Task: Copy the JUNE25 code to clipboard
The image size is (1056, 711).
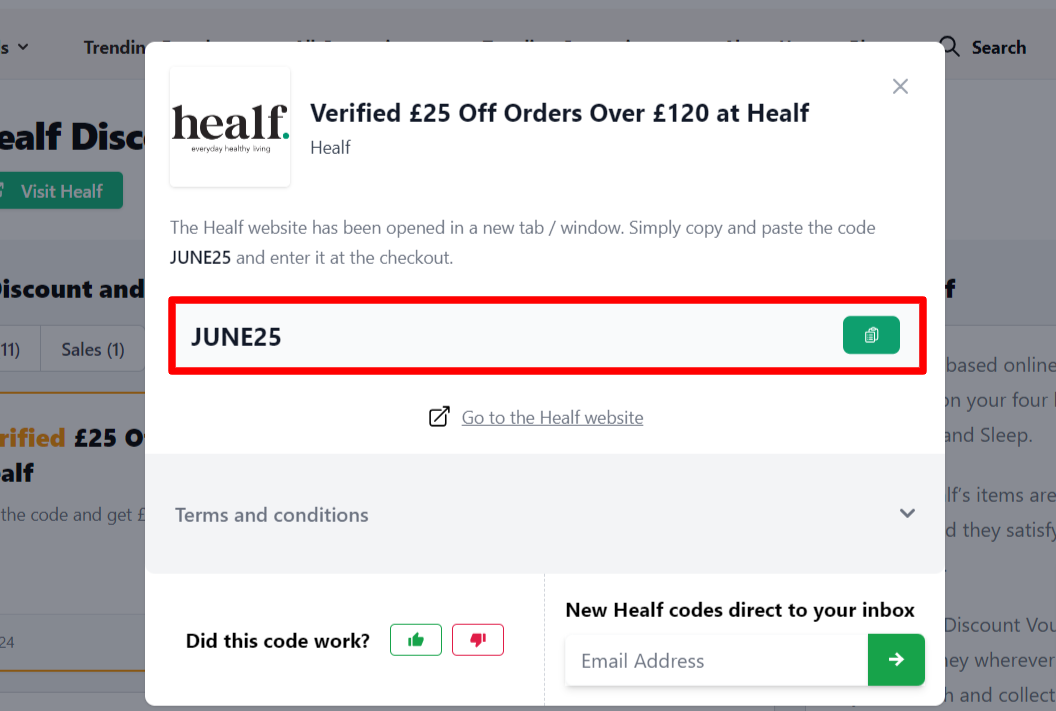Action: pos(871,335)
